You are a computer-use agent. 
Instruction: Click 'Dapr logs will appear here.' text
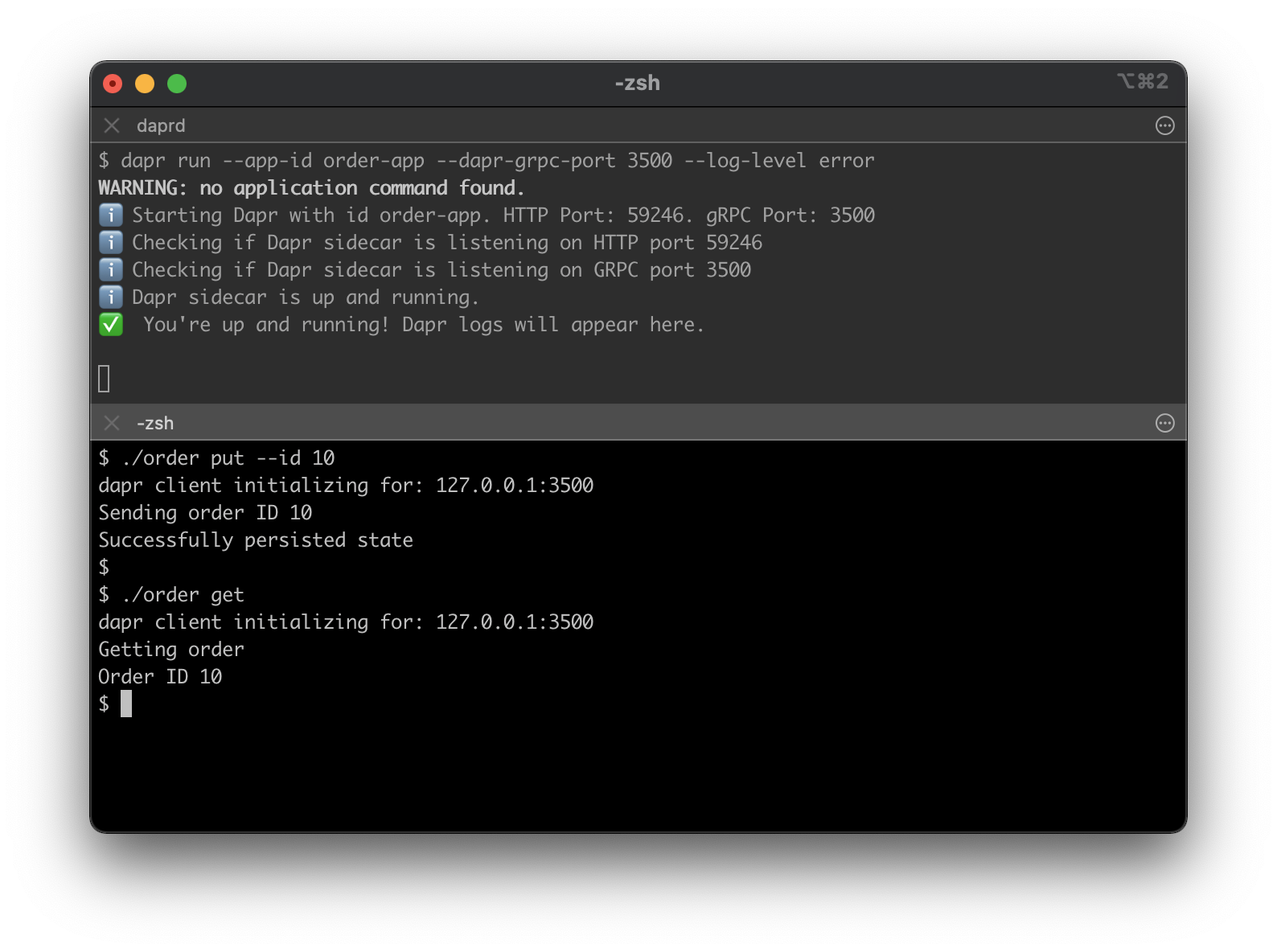553,325
